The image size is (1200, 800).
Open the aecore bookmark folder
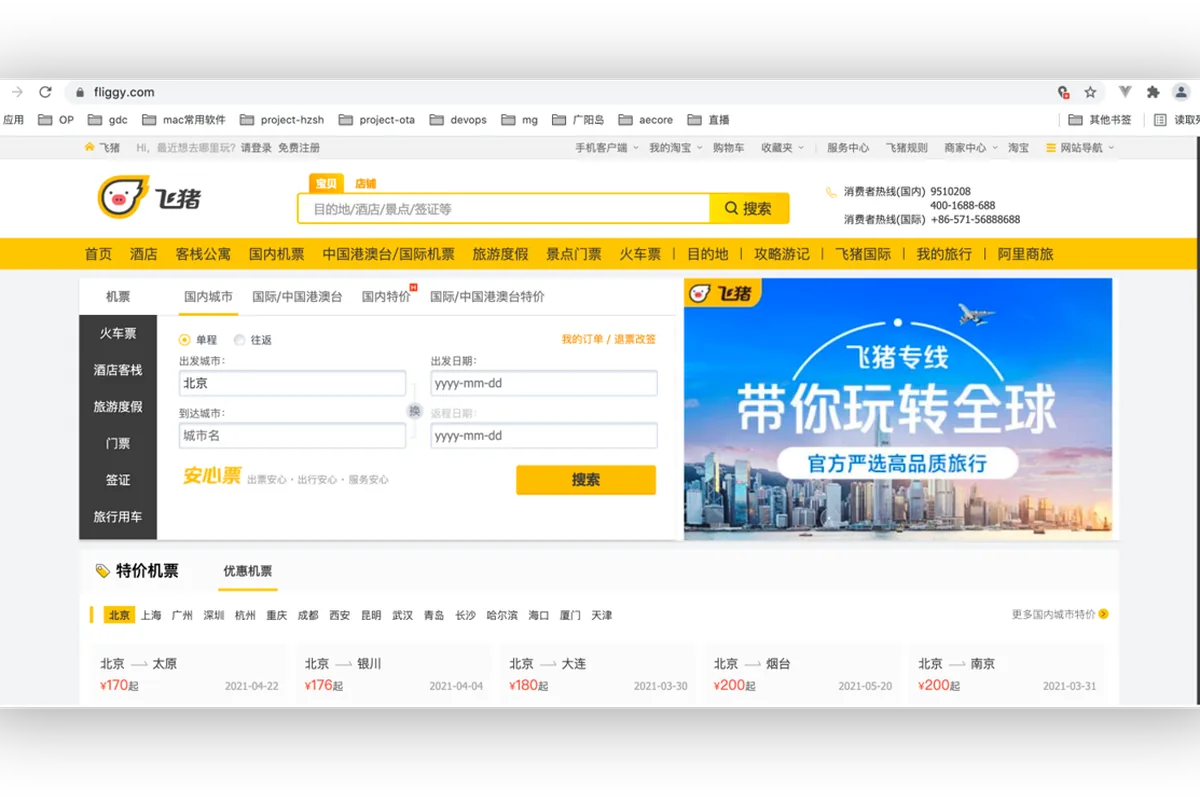coord(646,120)
